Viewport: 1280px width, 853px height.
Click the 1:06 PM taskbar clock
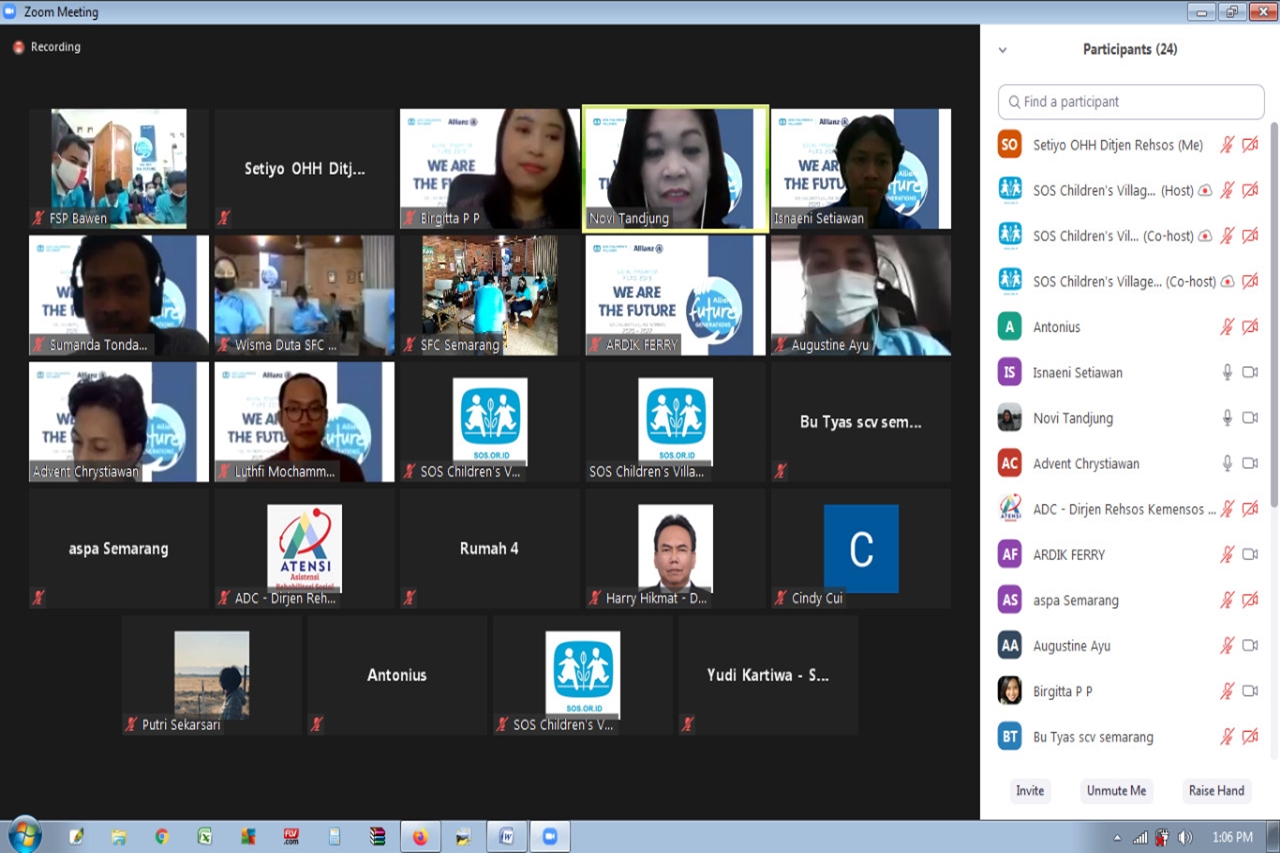pos(1231,837)
